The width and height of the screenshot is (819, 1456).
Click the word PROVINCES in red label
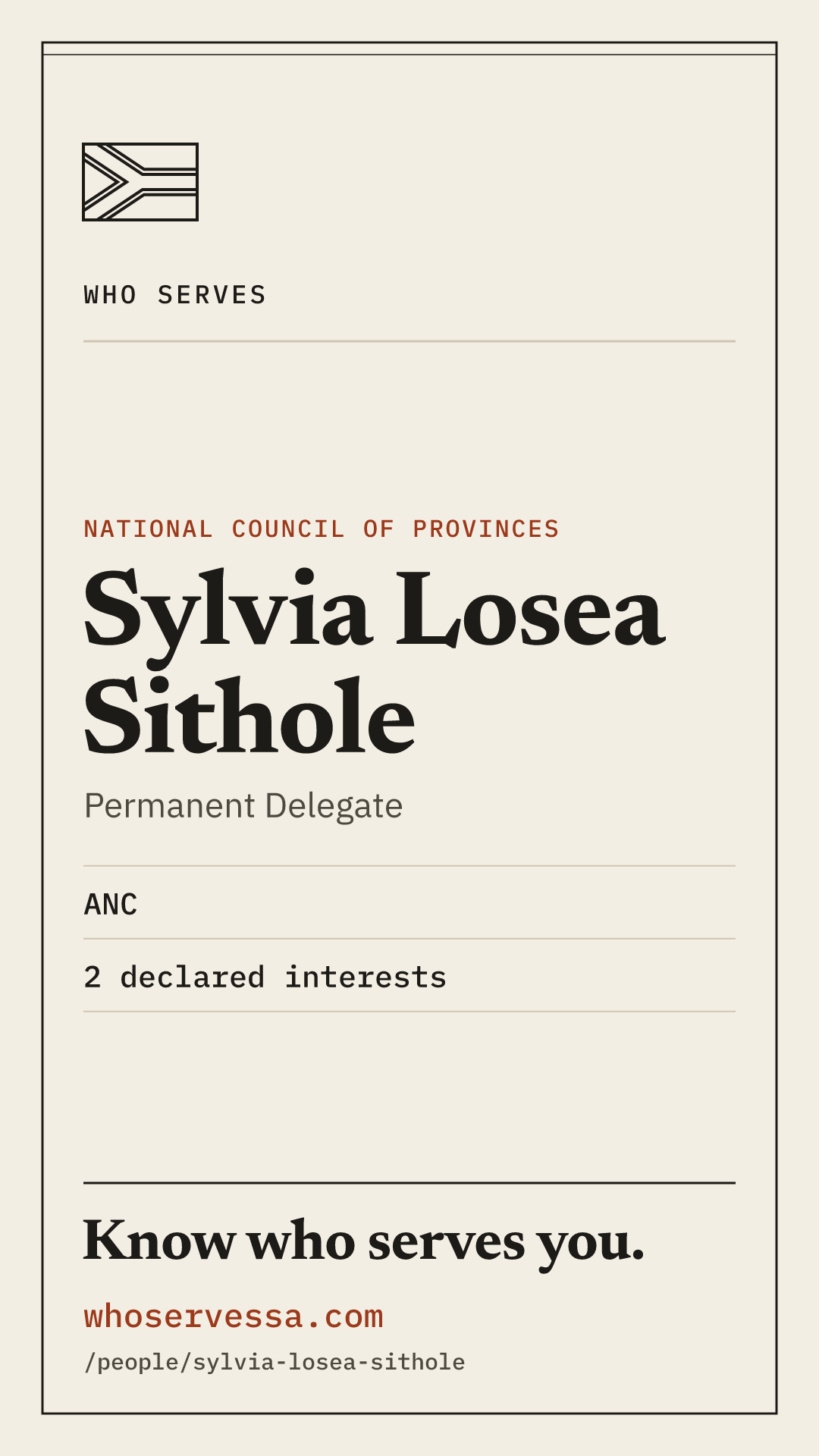[x=486, y=529]
